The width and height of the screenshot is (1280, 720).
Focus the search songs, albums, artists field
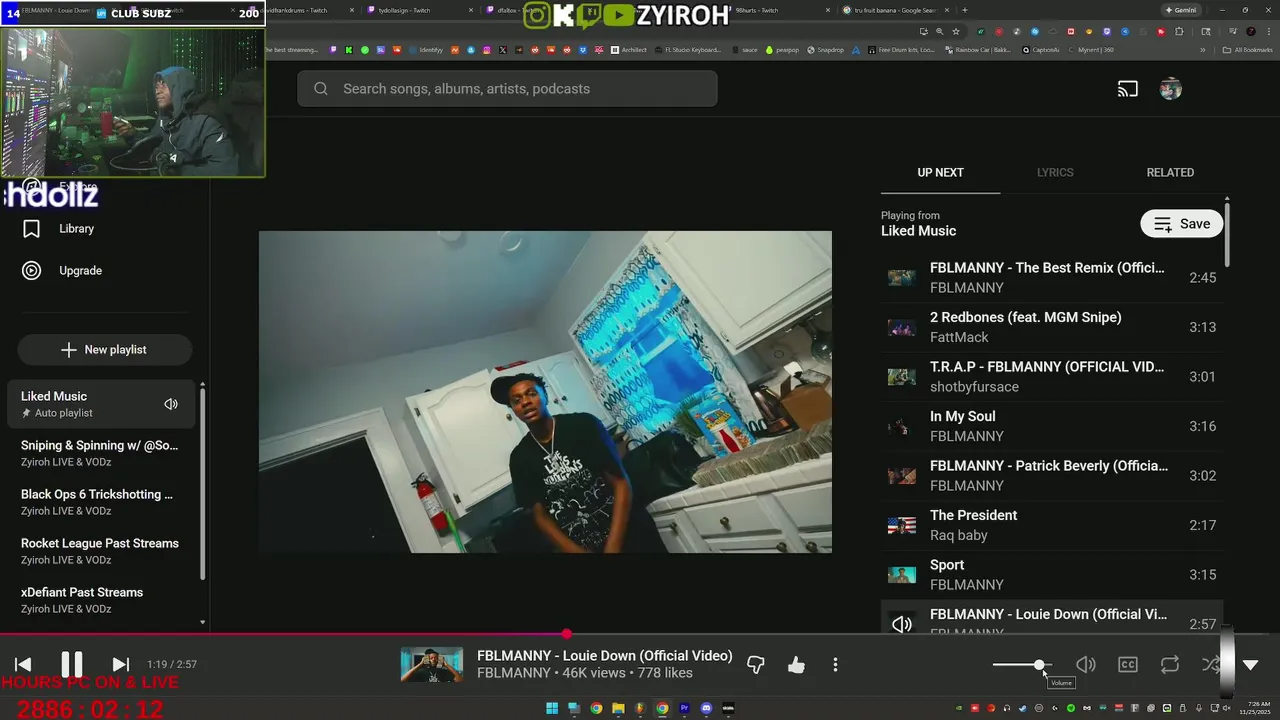(507, 89)
